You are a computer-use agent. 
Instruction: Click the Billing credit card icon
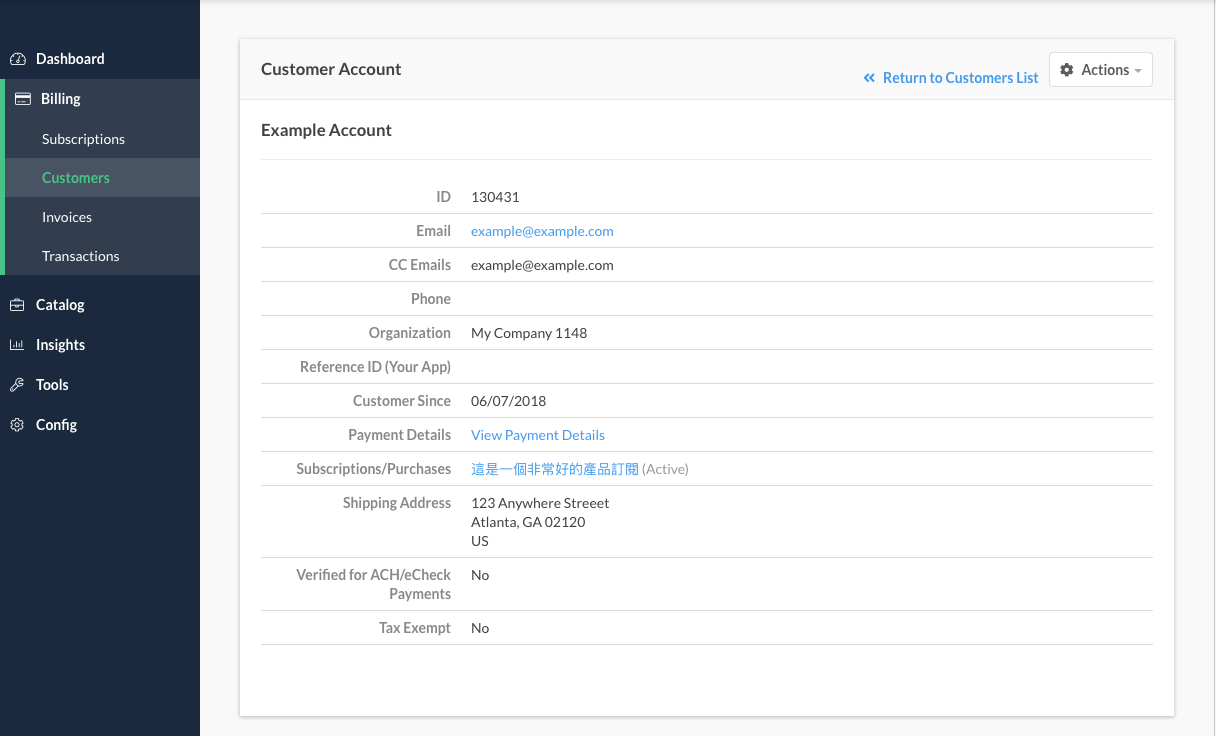click(x=22, y=99)
